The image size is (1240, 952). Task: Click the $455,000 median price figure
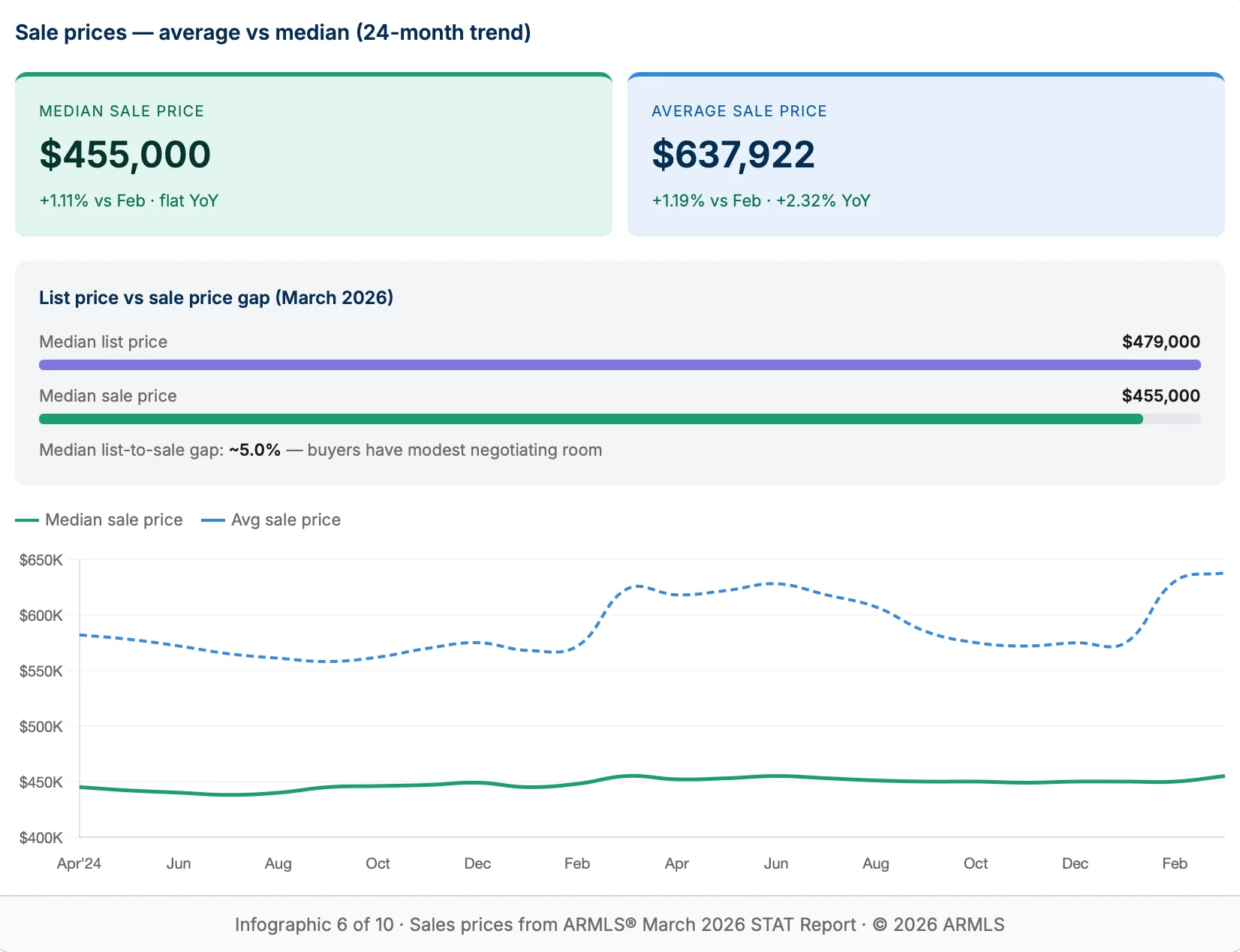[125, 155]
